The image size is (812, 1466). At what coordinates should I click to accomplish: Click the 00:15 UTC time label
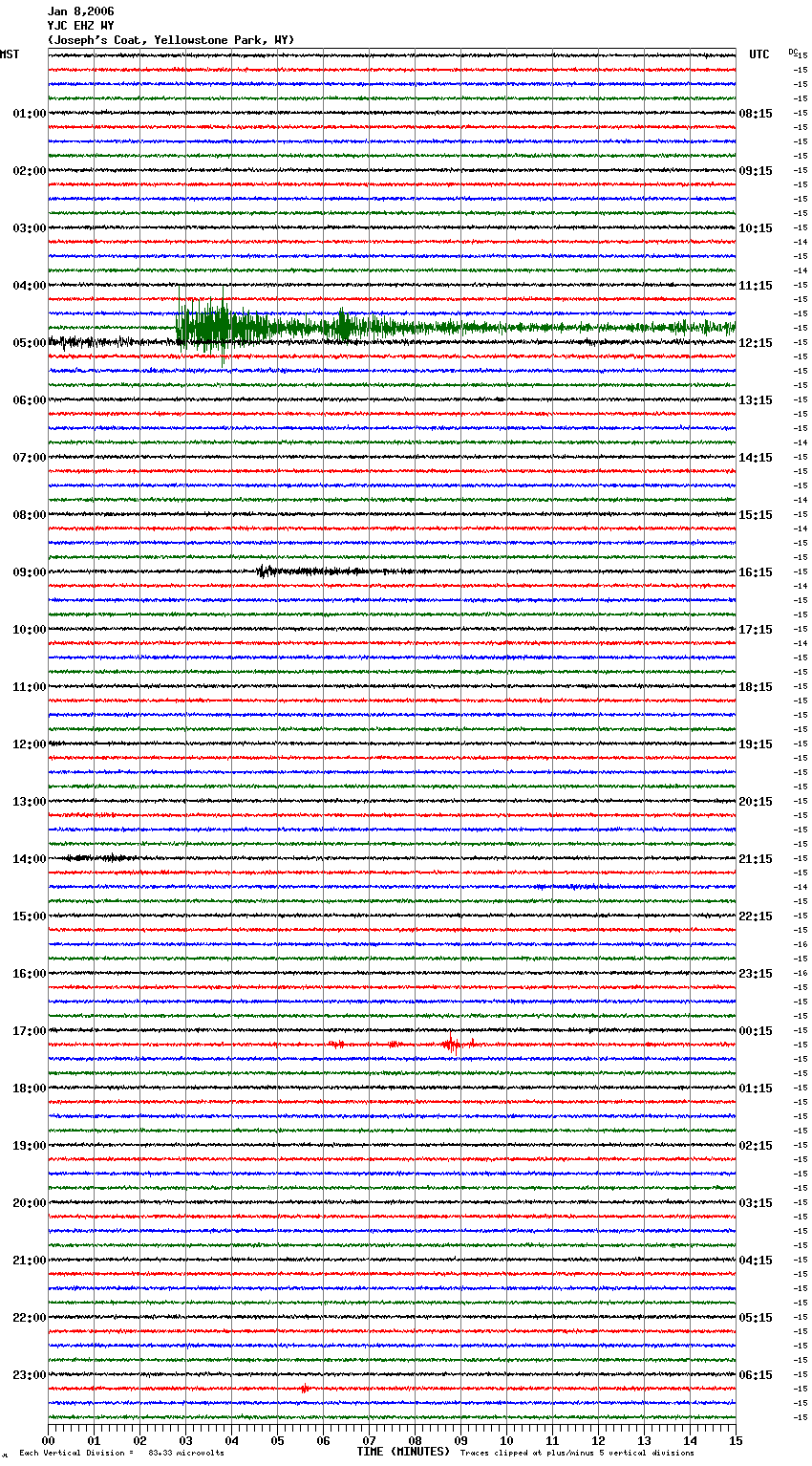click(756, 1031)
